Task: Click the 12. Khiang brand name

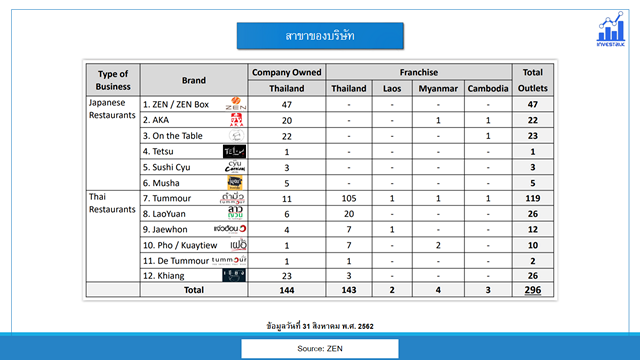Action: pyautogui.click(x=164, y=276)
